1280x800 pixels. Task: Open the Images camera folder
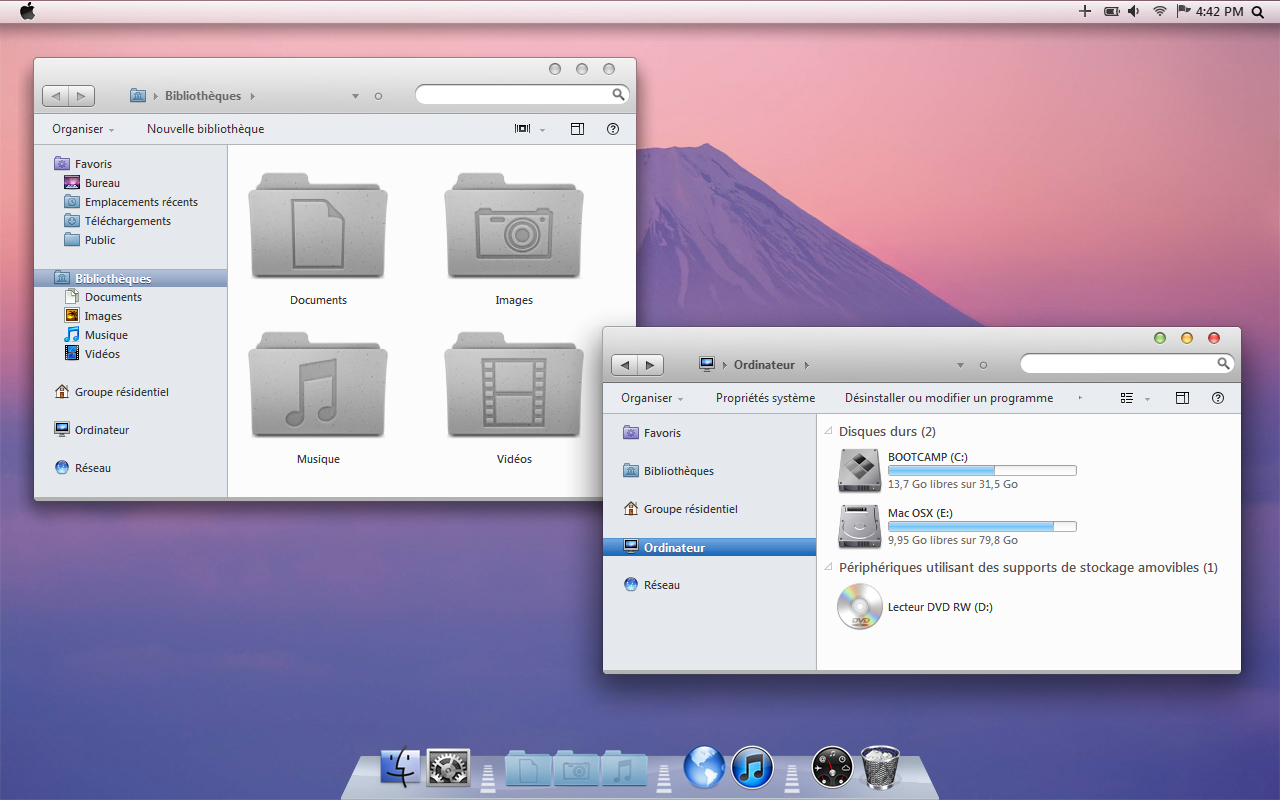514,226
